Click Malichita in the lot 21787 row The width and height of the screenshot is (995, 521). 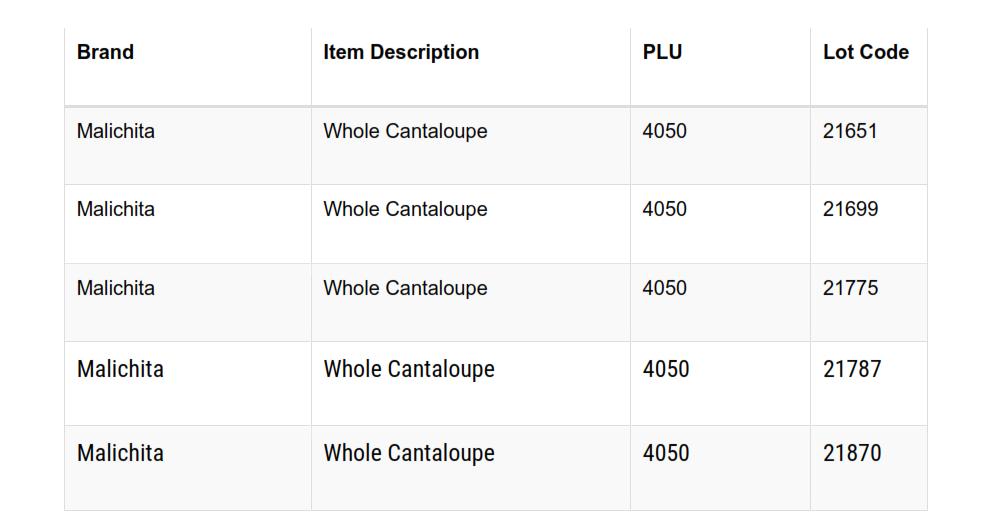click(x=120, y=369)
